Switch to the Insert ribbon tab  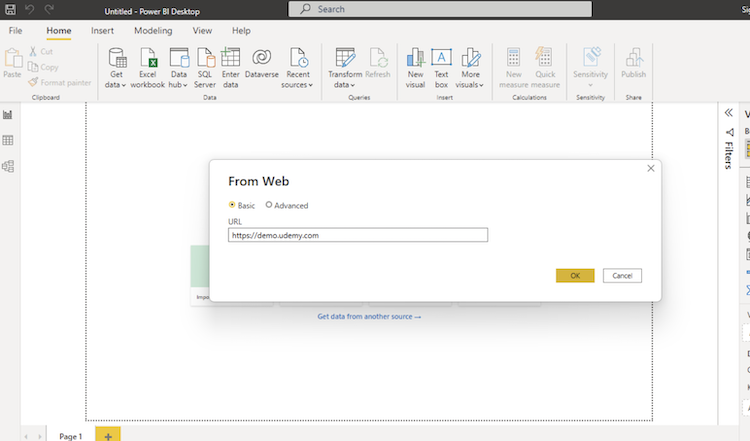tap(102, 31)
